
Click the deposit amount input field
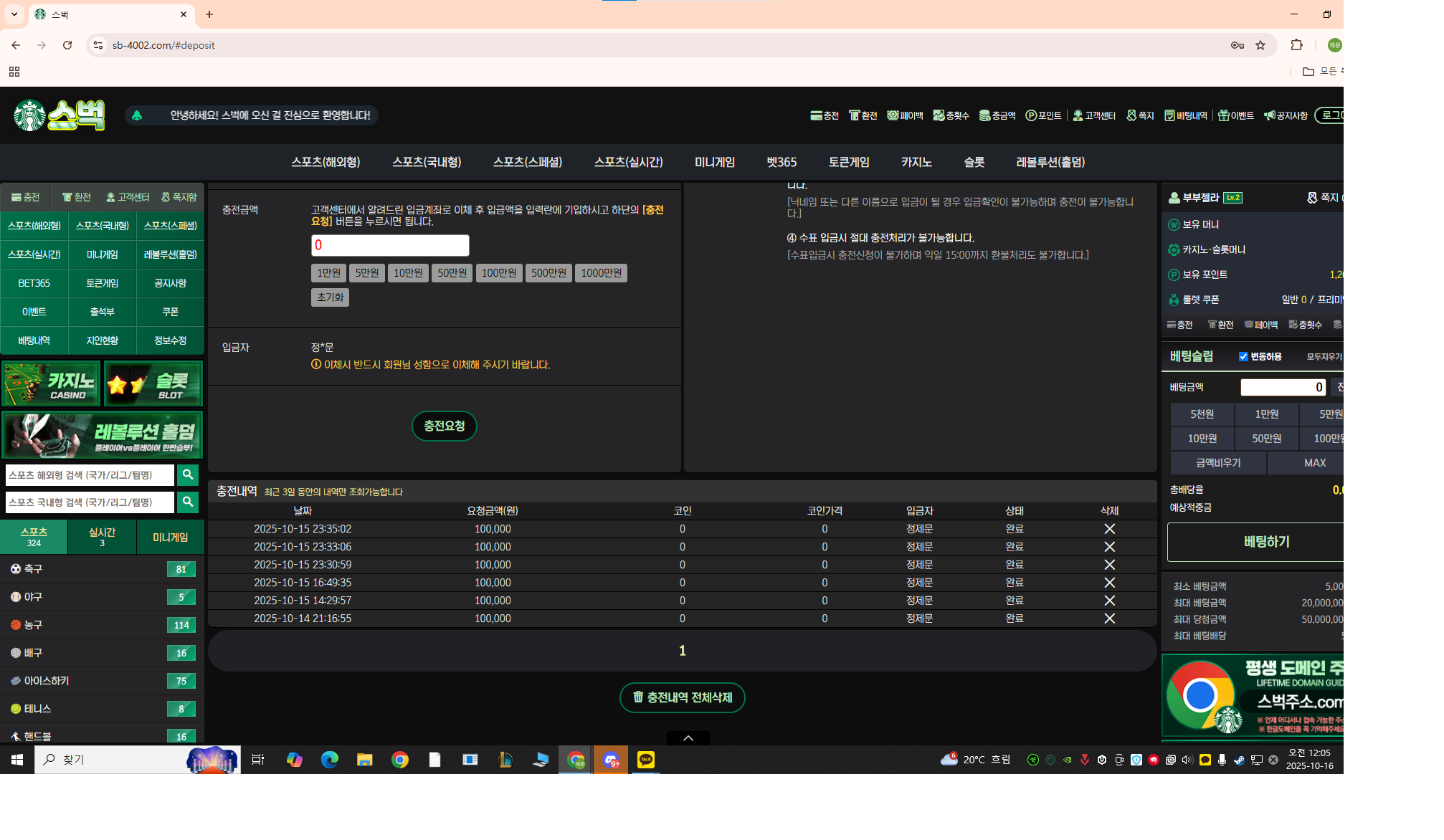(x=390, y=245)
